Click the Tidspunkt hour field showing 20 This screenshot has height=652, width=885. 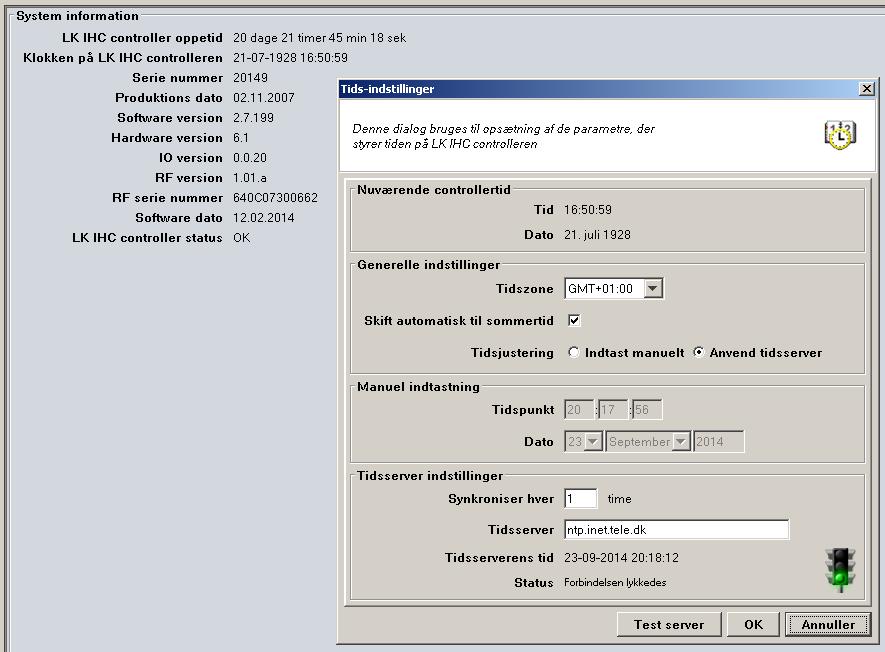click(579, 410)
